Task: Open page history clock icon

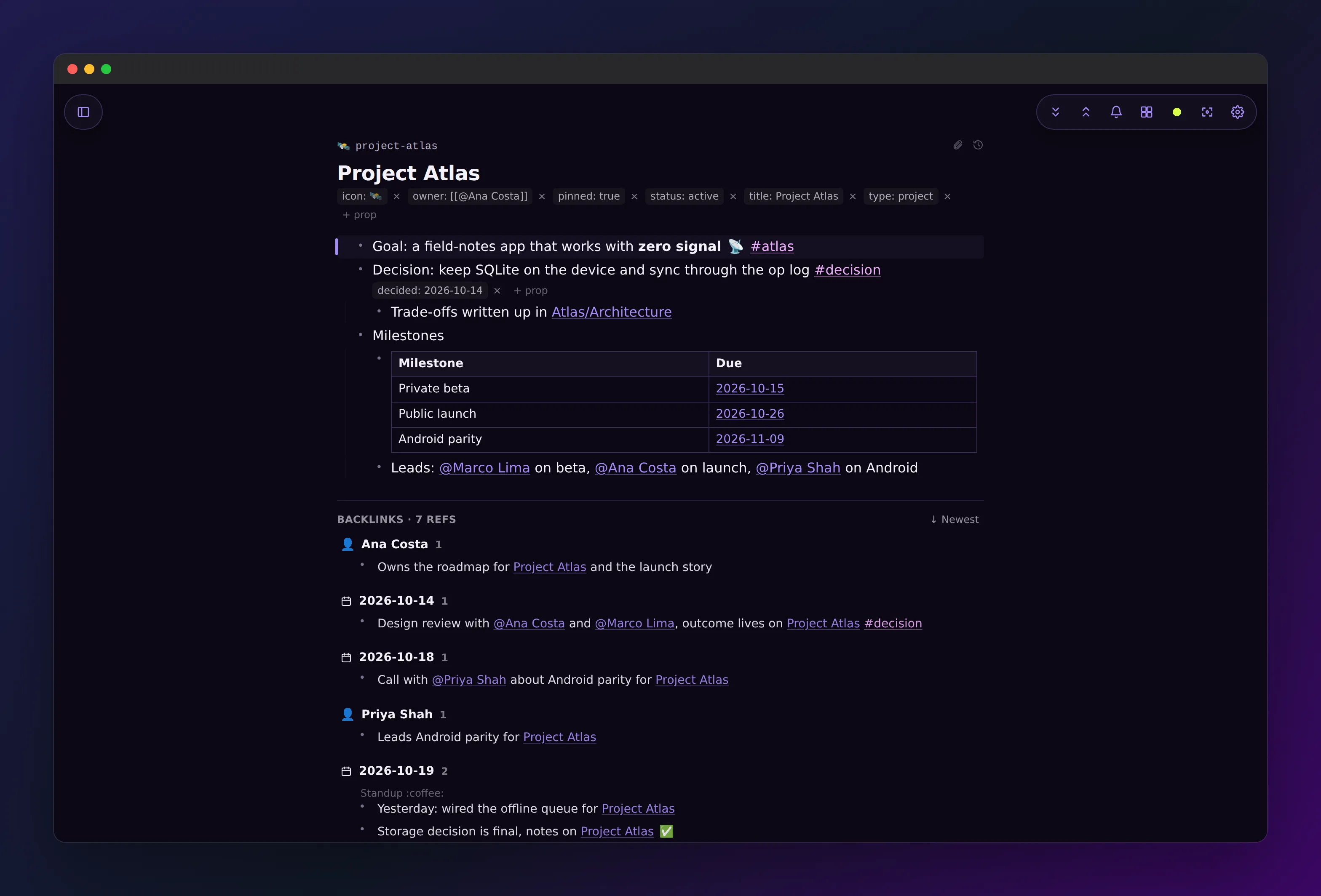Action: (978, 145)
